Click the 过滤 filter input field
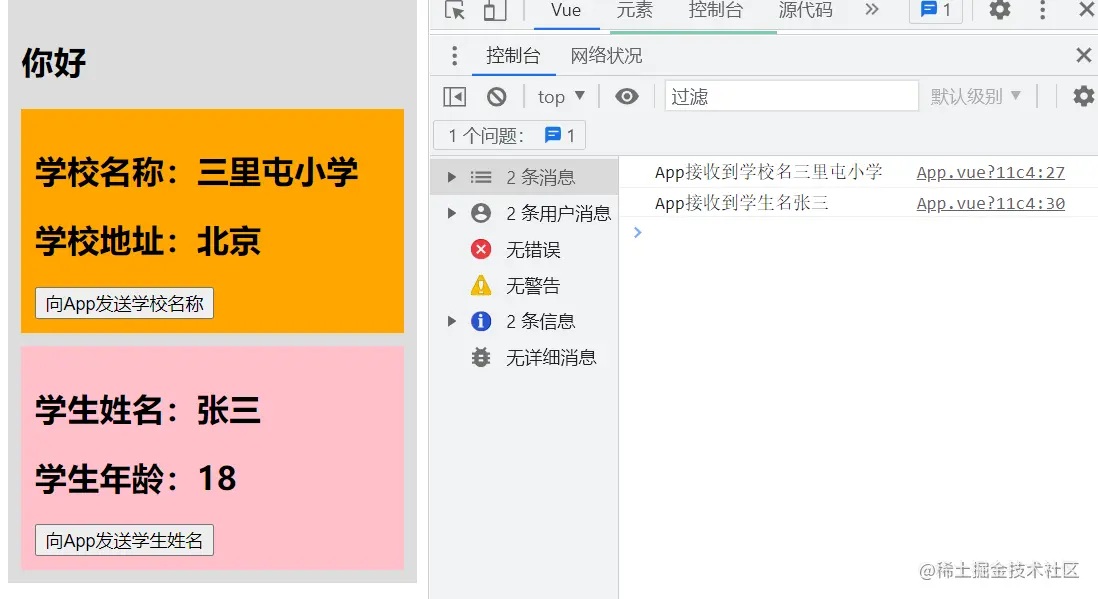The height and width of the screenshot is (599, 1098). [790, 95]
